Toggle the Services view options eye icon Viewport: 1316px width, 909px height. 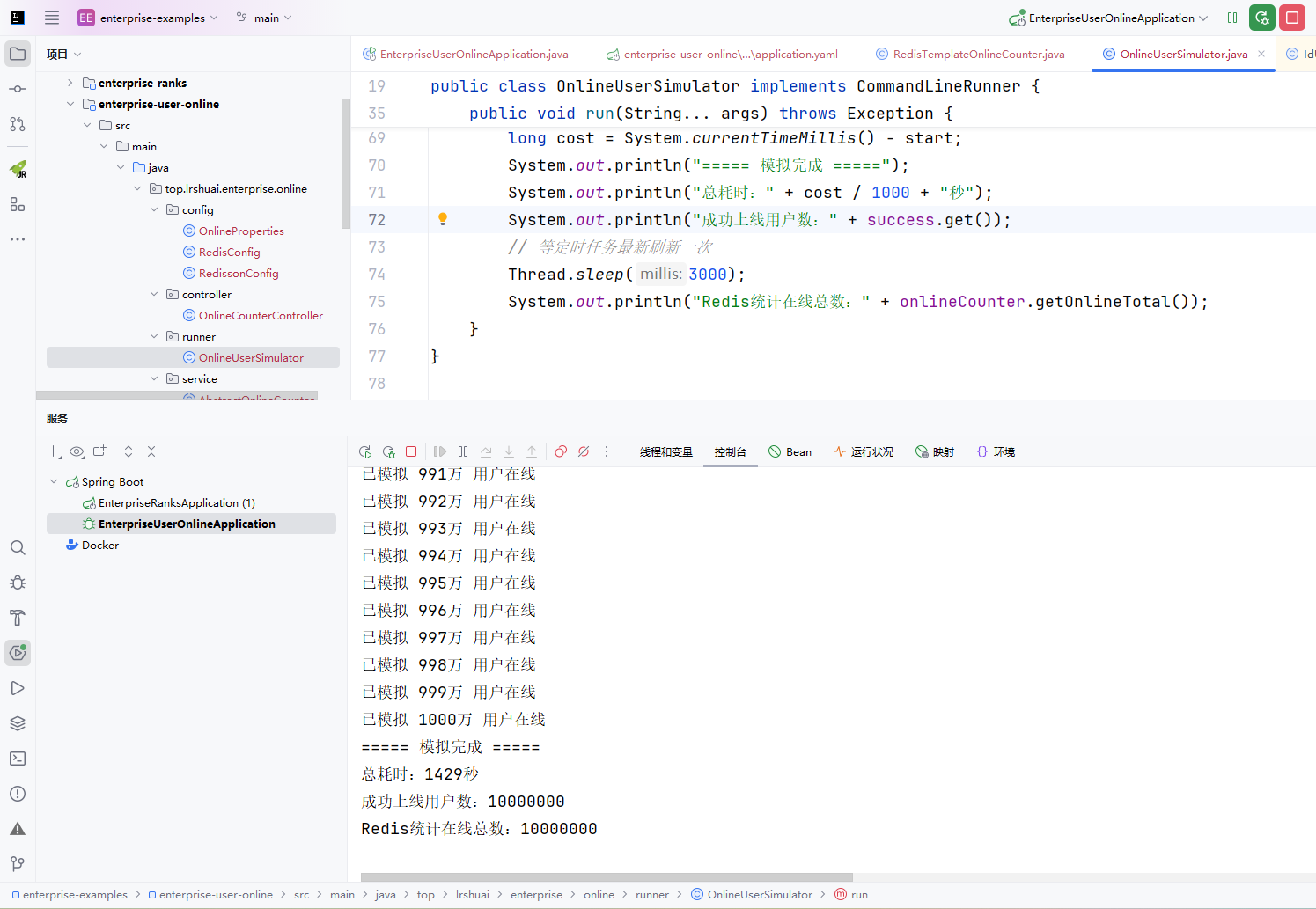click(77, 451)
